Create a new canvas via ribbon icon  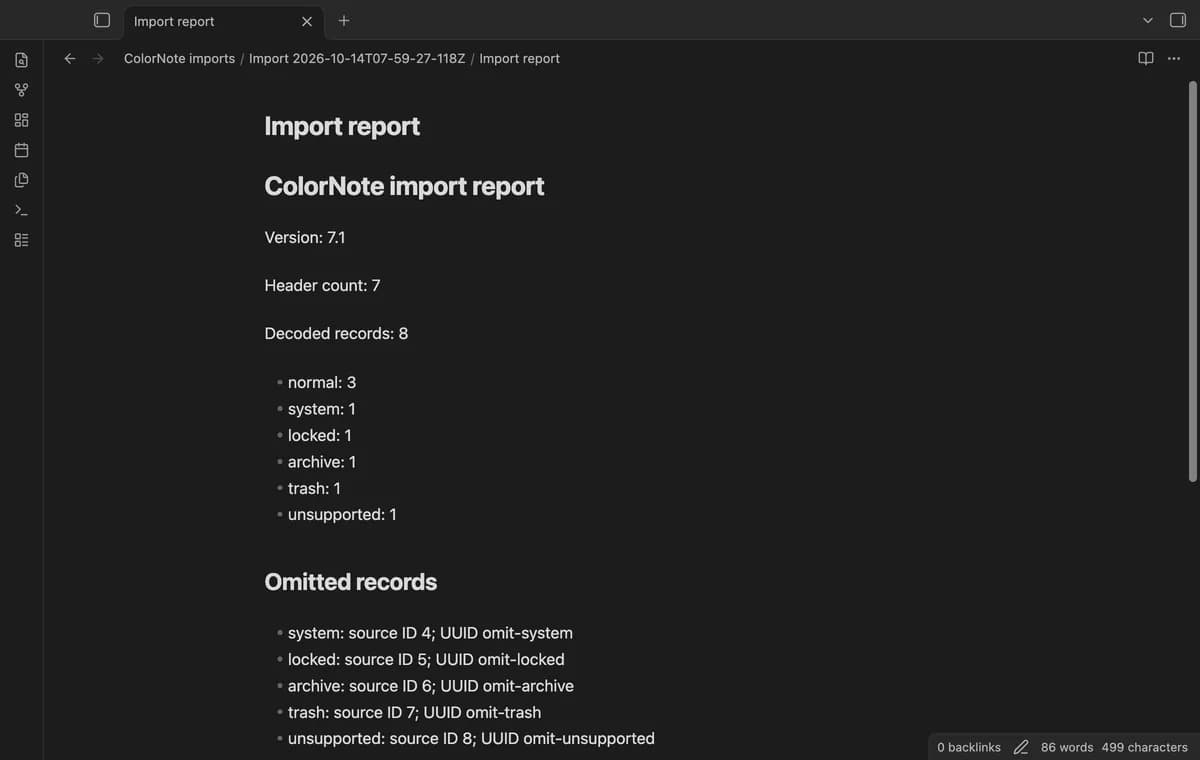click(x=21, y=120)
